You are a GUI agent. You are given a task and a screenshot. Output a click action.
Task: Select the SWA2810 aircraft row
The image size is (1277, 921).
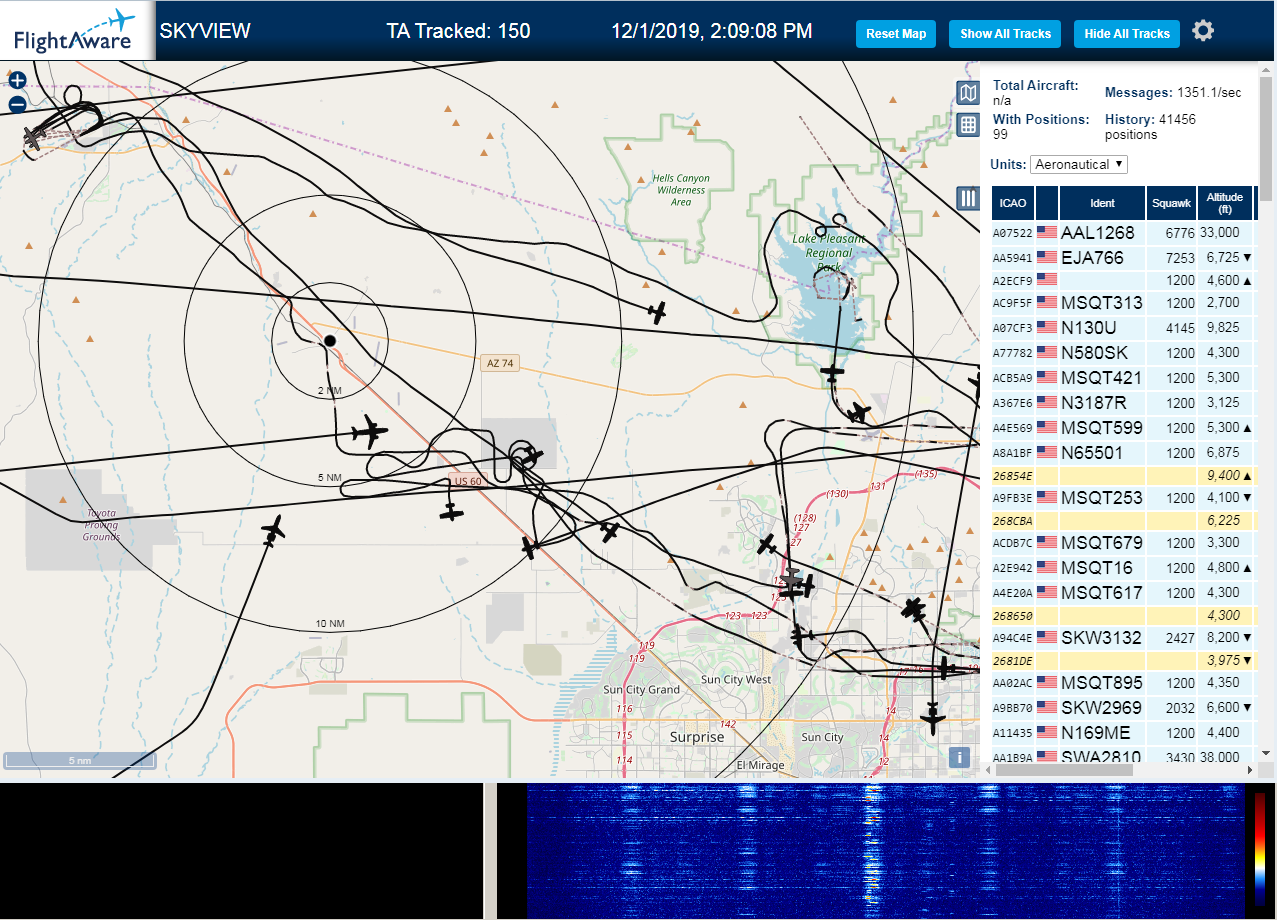1122,756
